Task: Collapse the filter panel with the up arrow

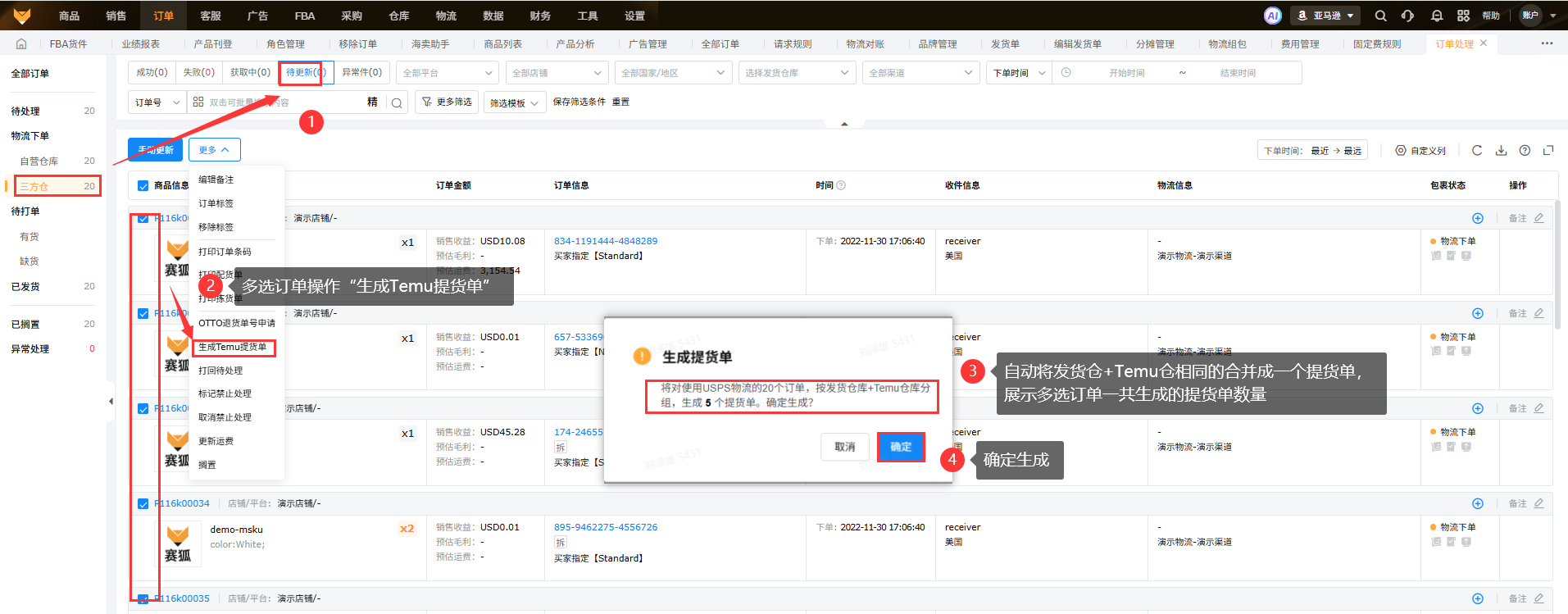Action: [844, 124]
